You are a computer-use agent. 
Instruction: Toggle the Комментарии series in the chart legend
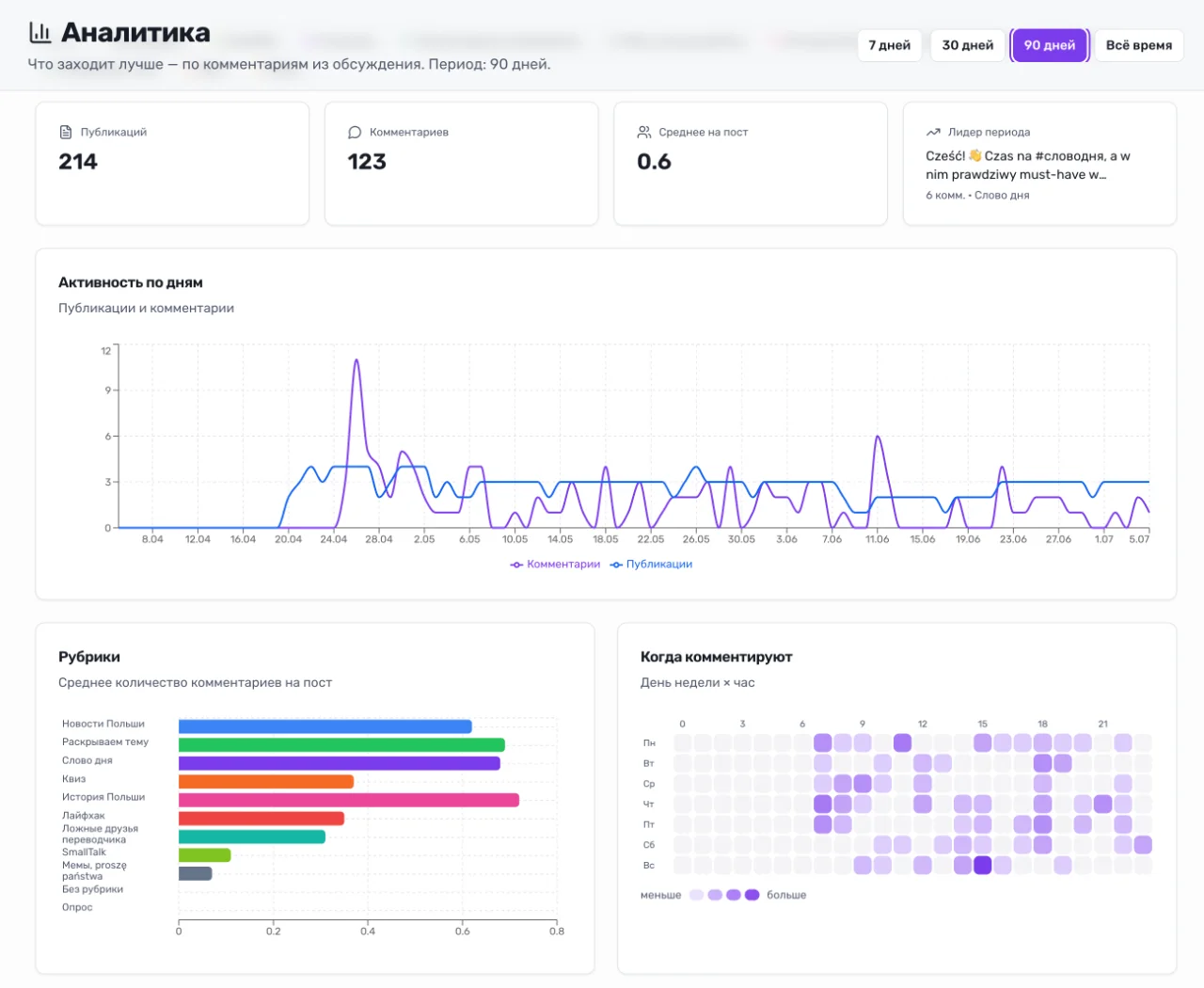click(555, 565)
